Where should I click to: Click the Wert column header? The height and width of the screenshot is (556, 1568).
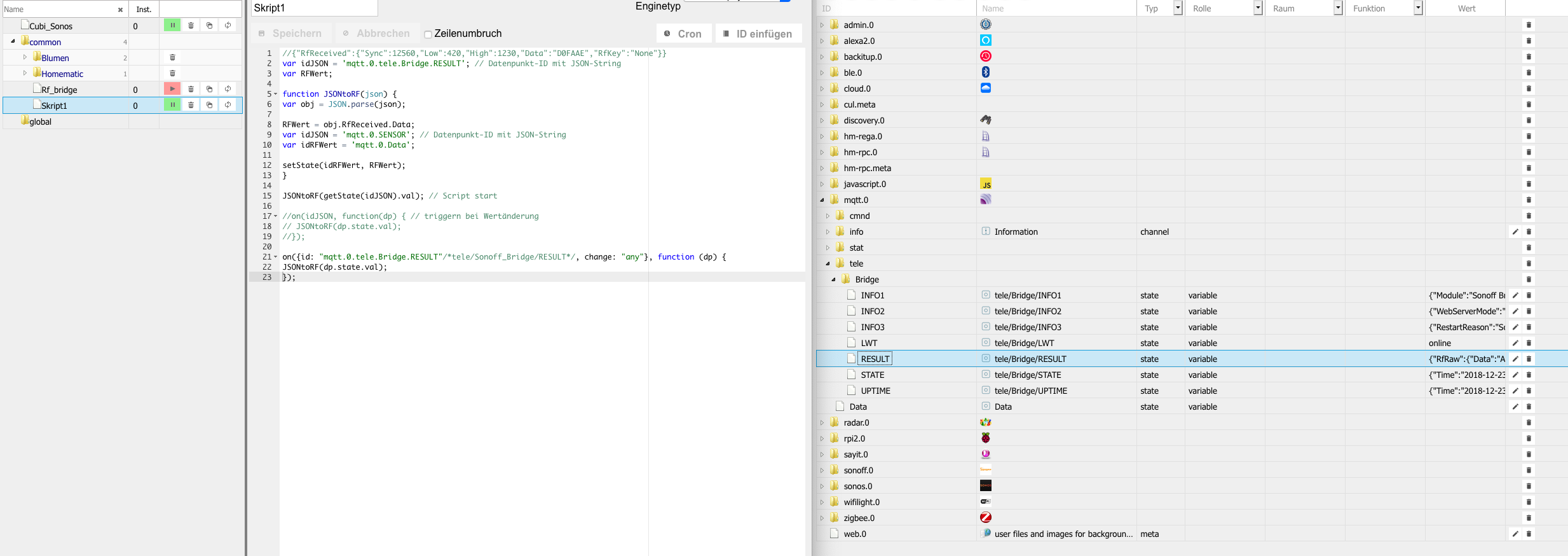[1466, 8]
